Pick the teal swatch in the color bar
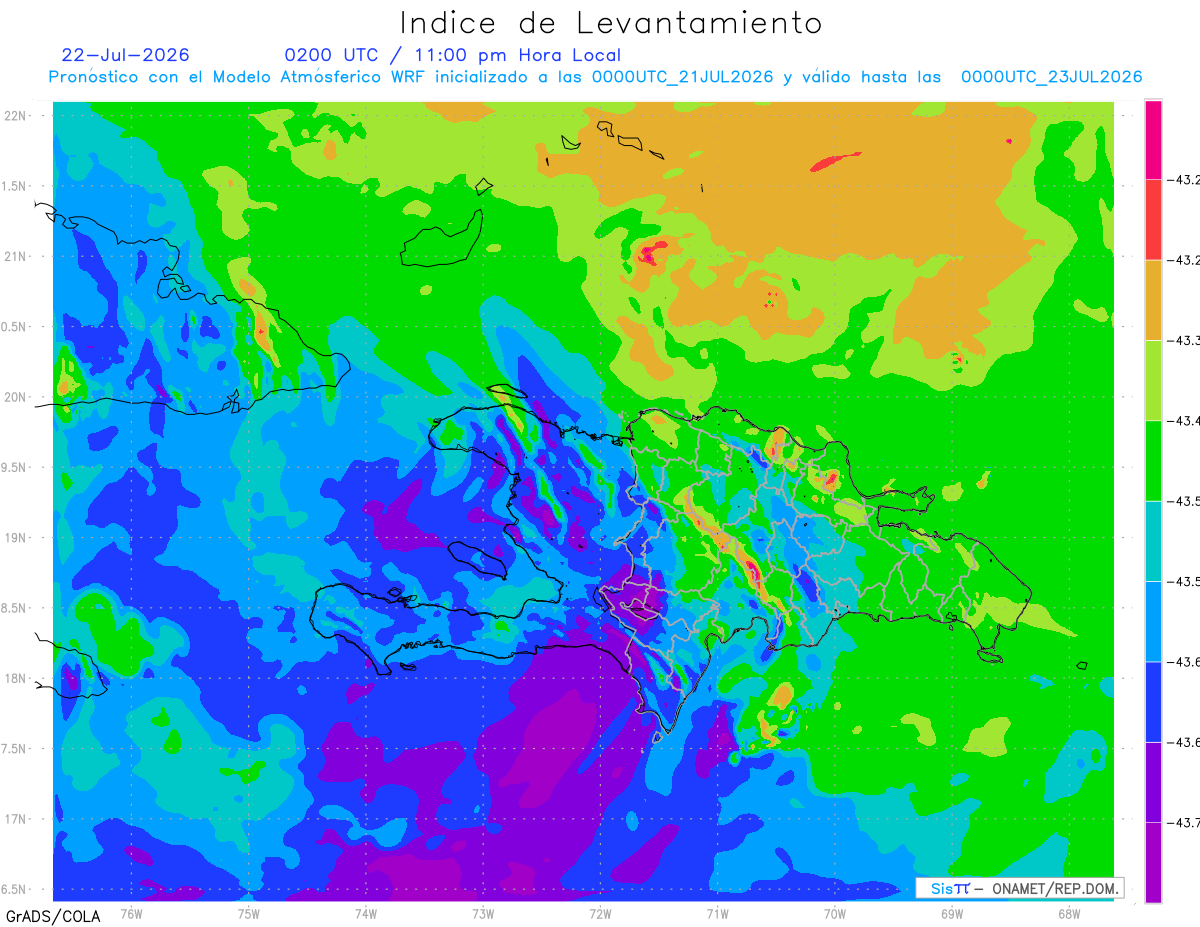 pos(1153,541)
